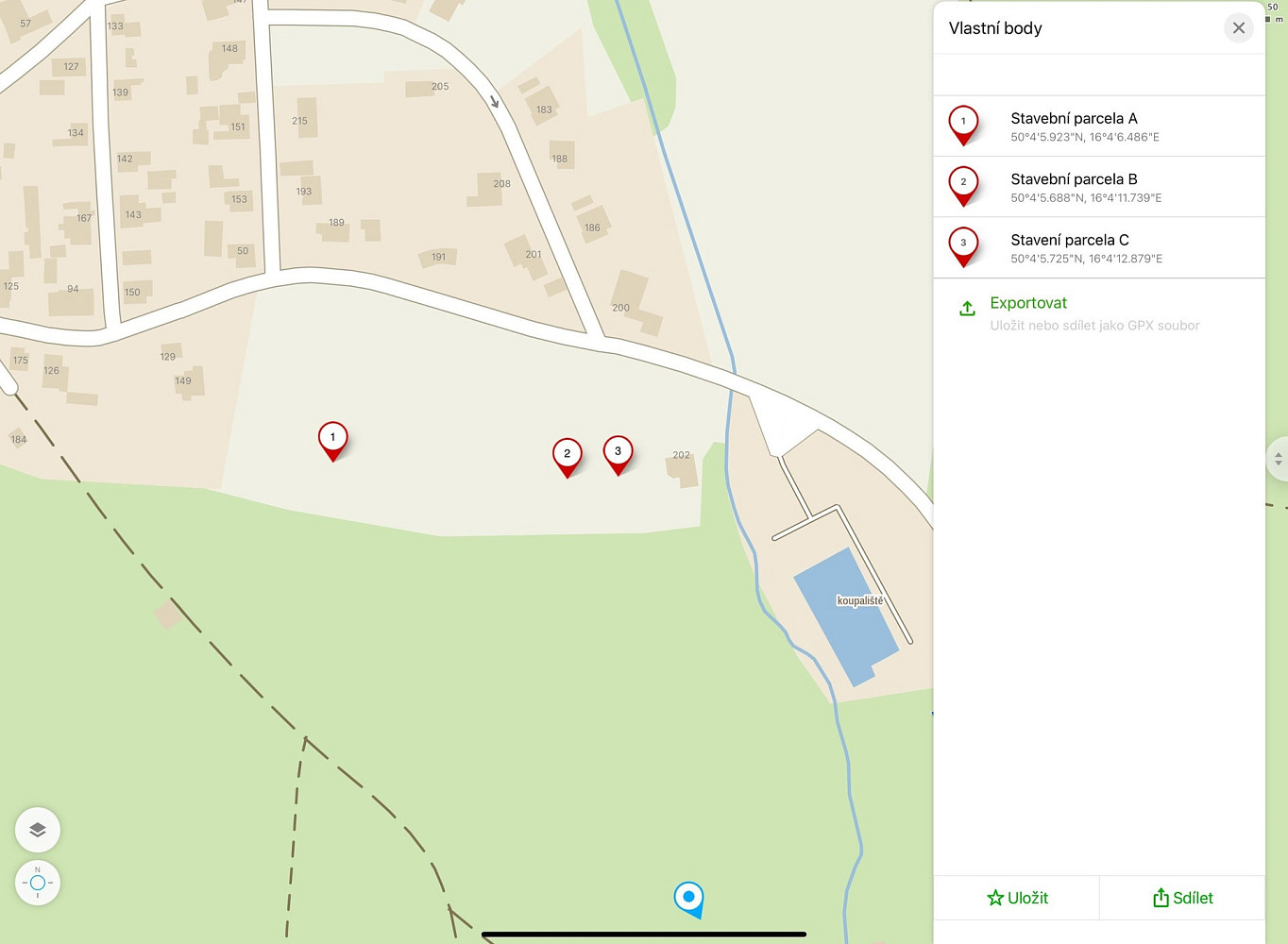Open Stavební parcela A entry
1288x944 pixels.
[x=1099, y=126]
